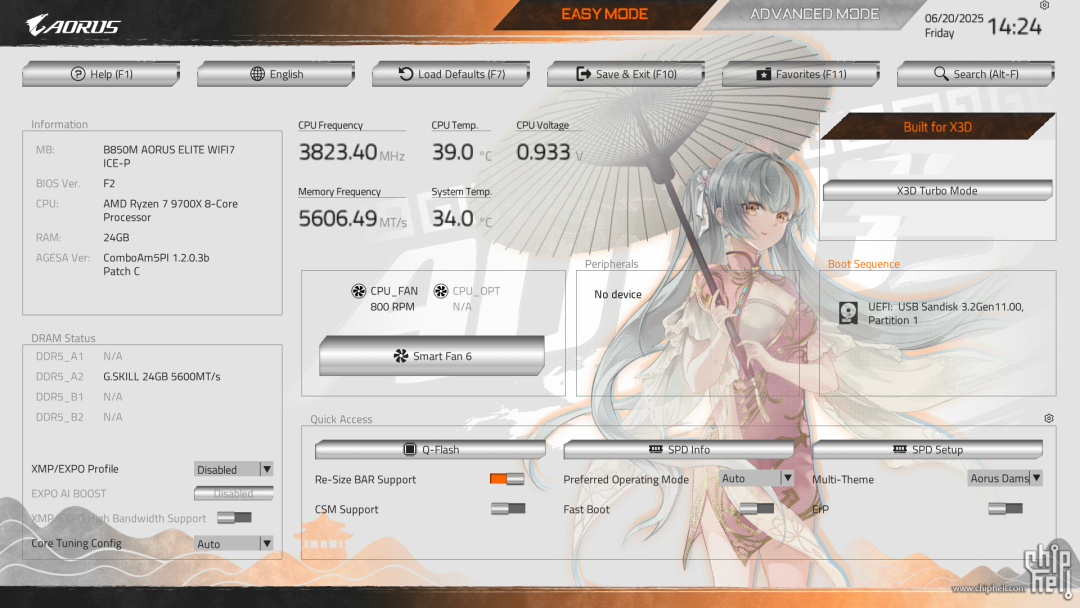Select the System Temp. value 34.0
Screen dimensions: 1080x608
(453, 219)
